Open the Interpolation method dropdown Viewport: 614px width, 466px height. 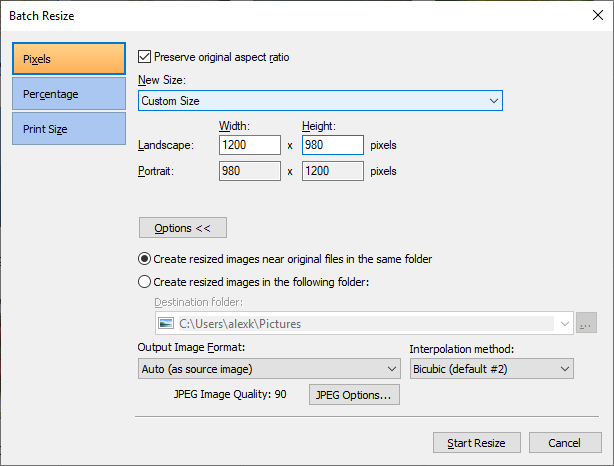click(x=491, y=368)
